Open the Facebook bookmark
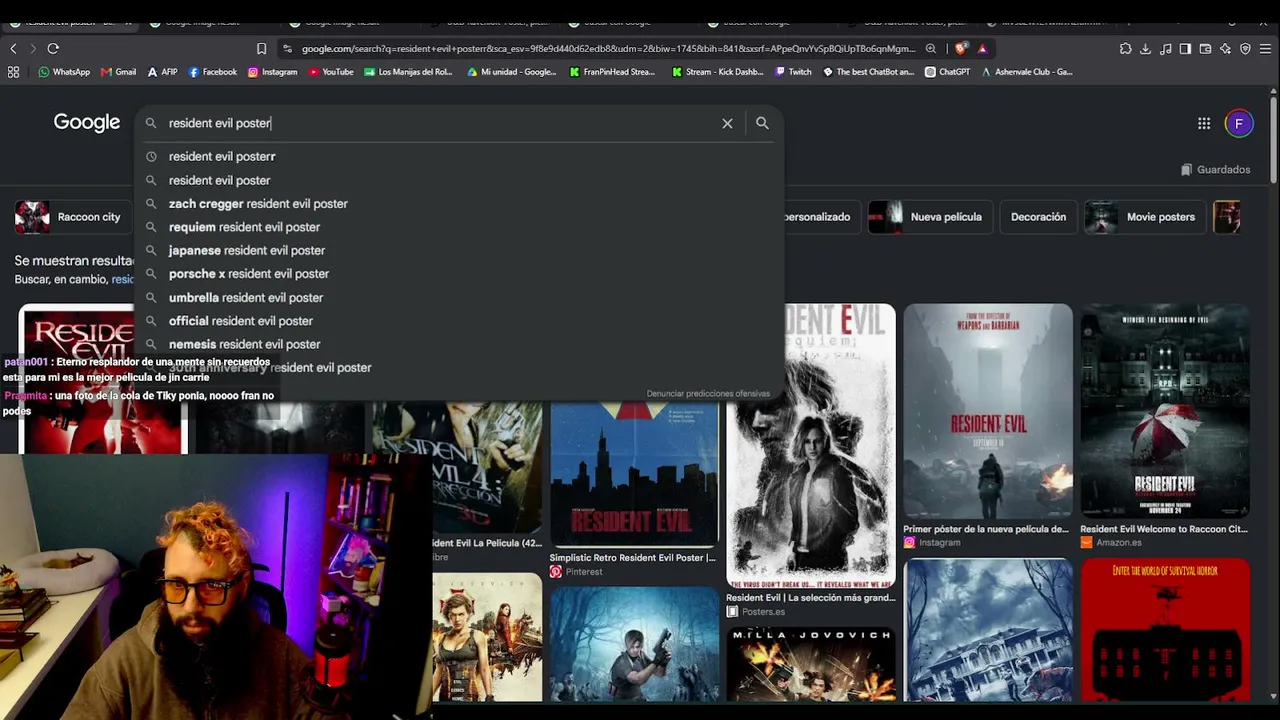Image resolution: width=1280 pixels, height=720 pixels. pyautogui.click(x=212, y=72)
